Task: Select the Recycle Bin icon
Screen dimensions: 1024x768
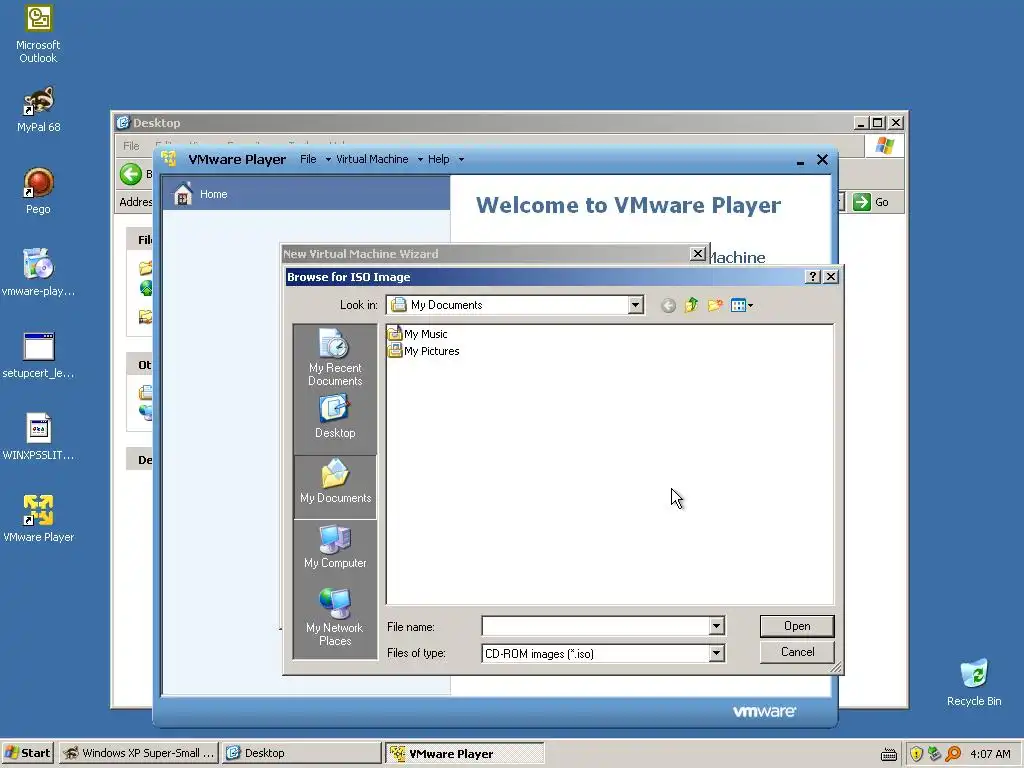Action: 974,682
